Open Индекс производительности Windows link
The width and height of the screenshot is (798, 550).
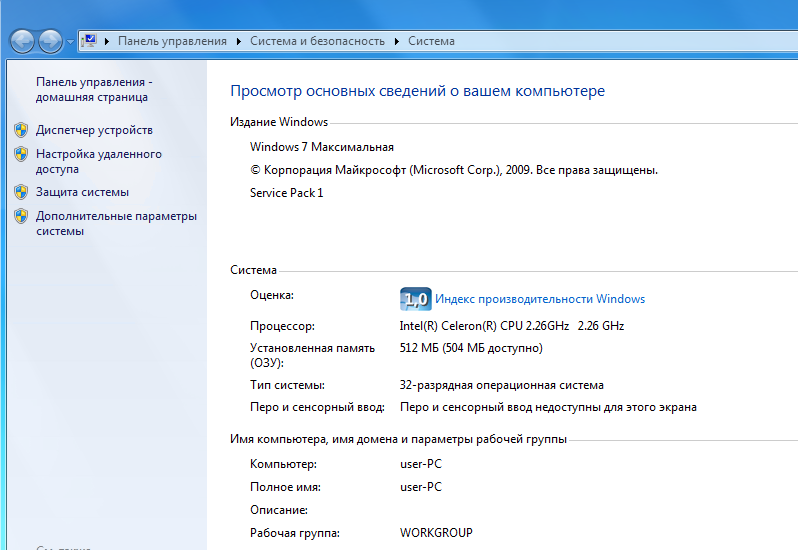click(540, 299)
